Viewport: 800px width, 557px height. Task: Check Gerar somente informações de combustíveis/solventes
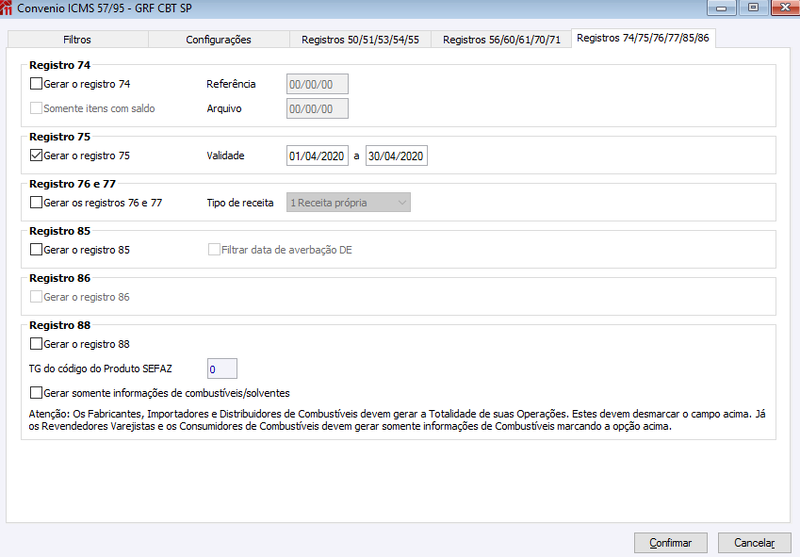tap(36, 393)
